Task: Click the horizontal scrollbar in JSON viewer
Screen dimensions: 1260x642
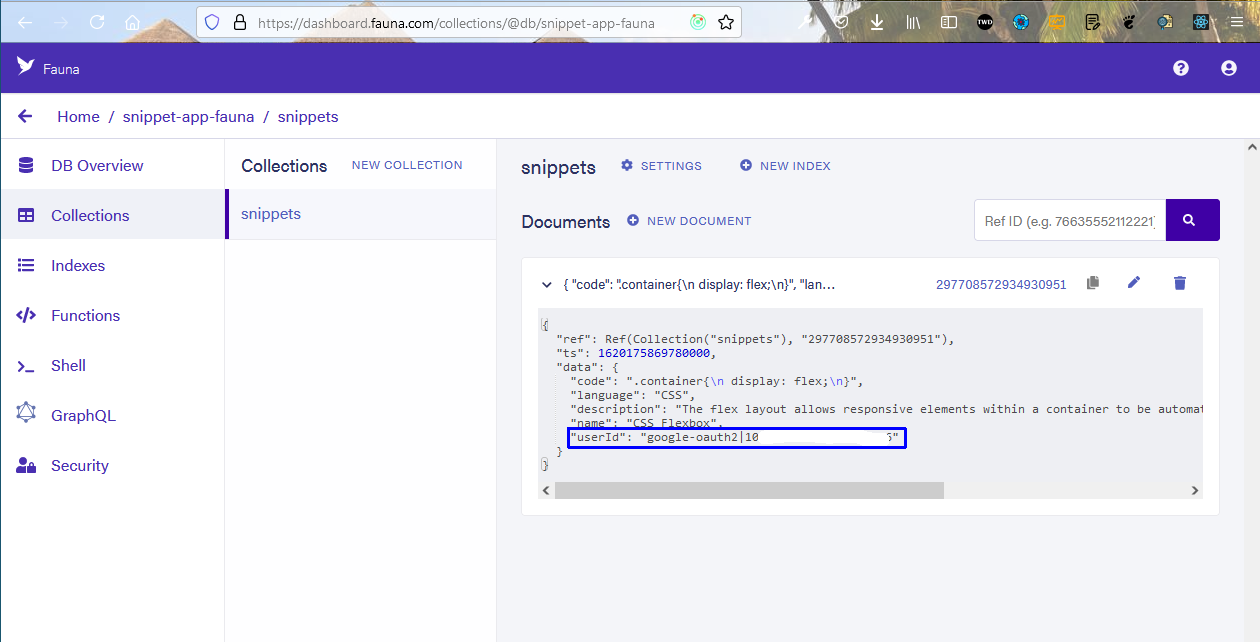Action: (x=749, y=490)
